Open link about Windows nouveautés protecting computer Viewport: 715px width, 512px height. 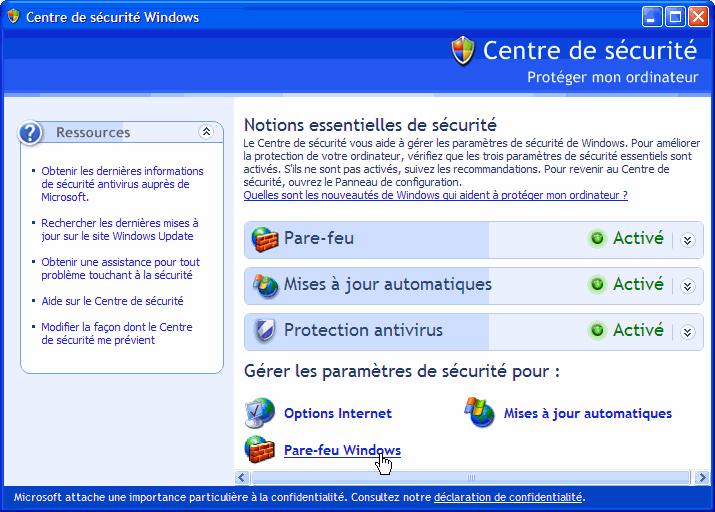pos(435,195)
